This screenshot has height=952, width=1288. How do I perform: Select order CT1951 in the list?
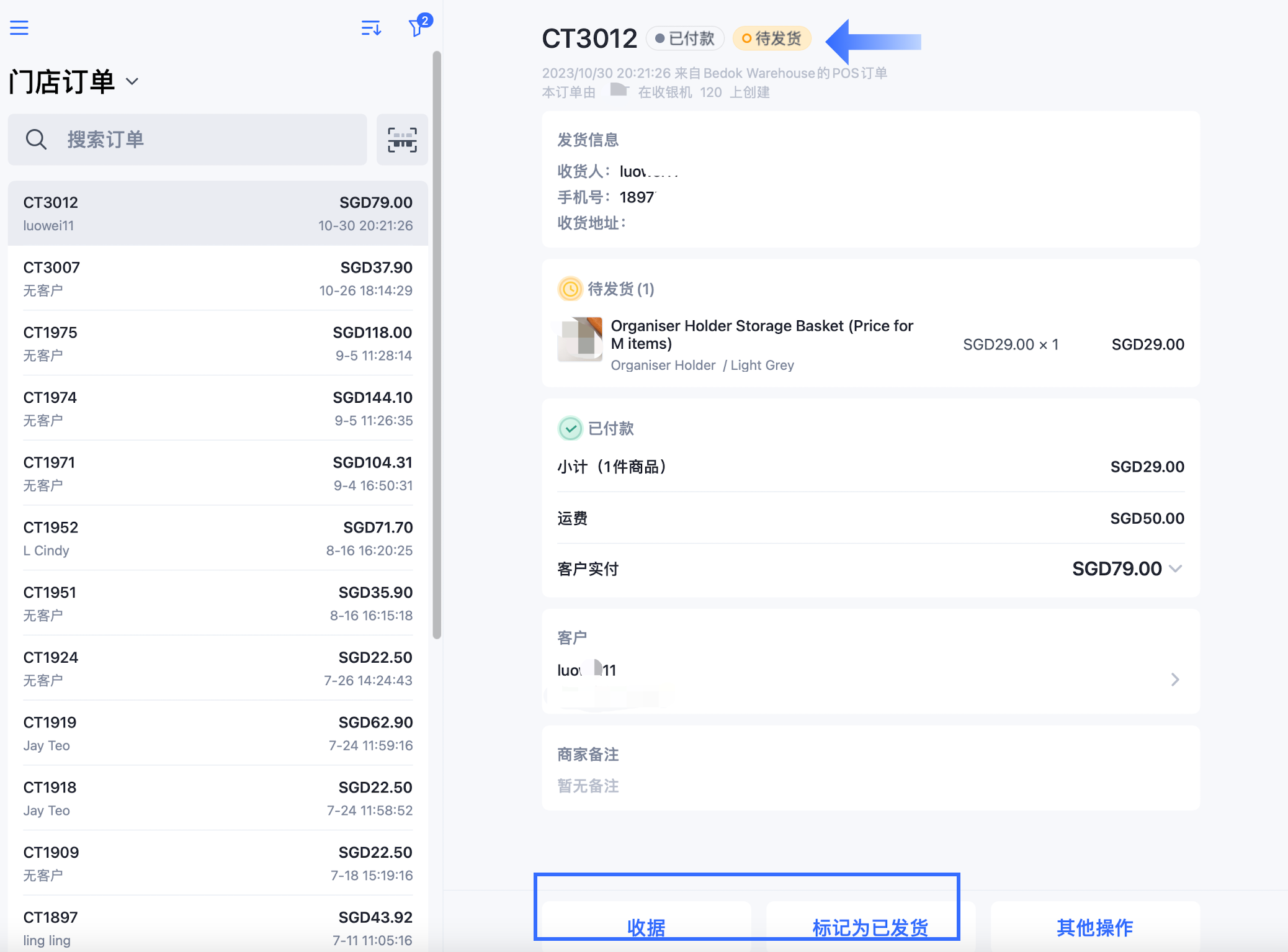(218, 603)
